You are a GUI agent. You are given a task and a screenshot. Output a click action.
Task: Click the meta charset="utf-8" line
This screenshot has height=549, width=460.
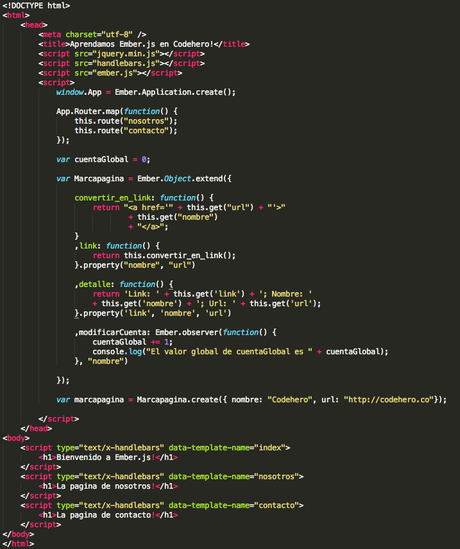coord(92,34)
